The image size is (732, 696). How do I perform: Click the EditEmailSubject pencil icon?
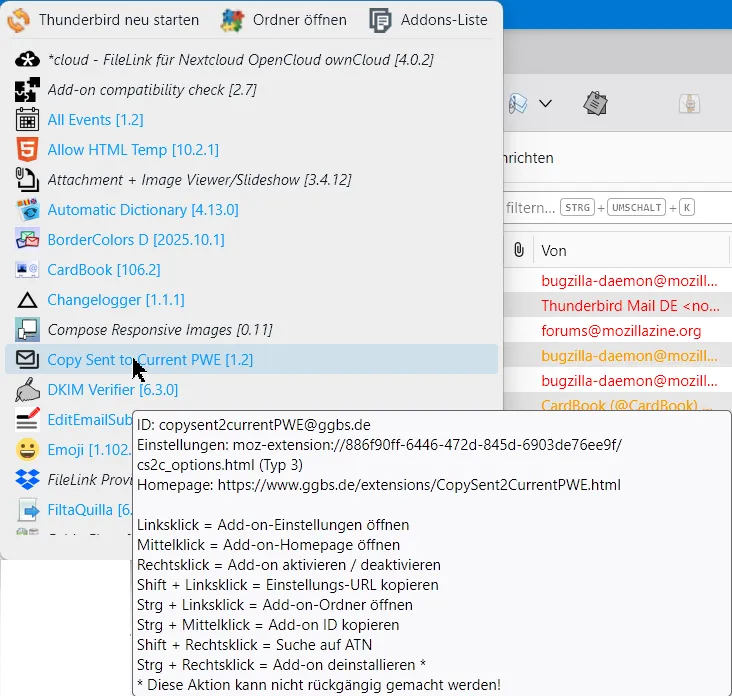27,419
